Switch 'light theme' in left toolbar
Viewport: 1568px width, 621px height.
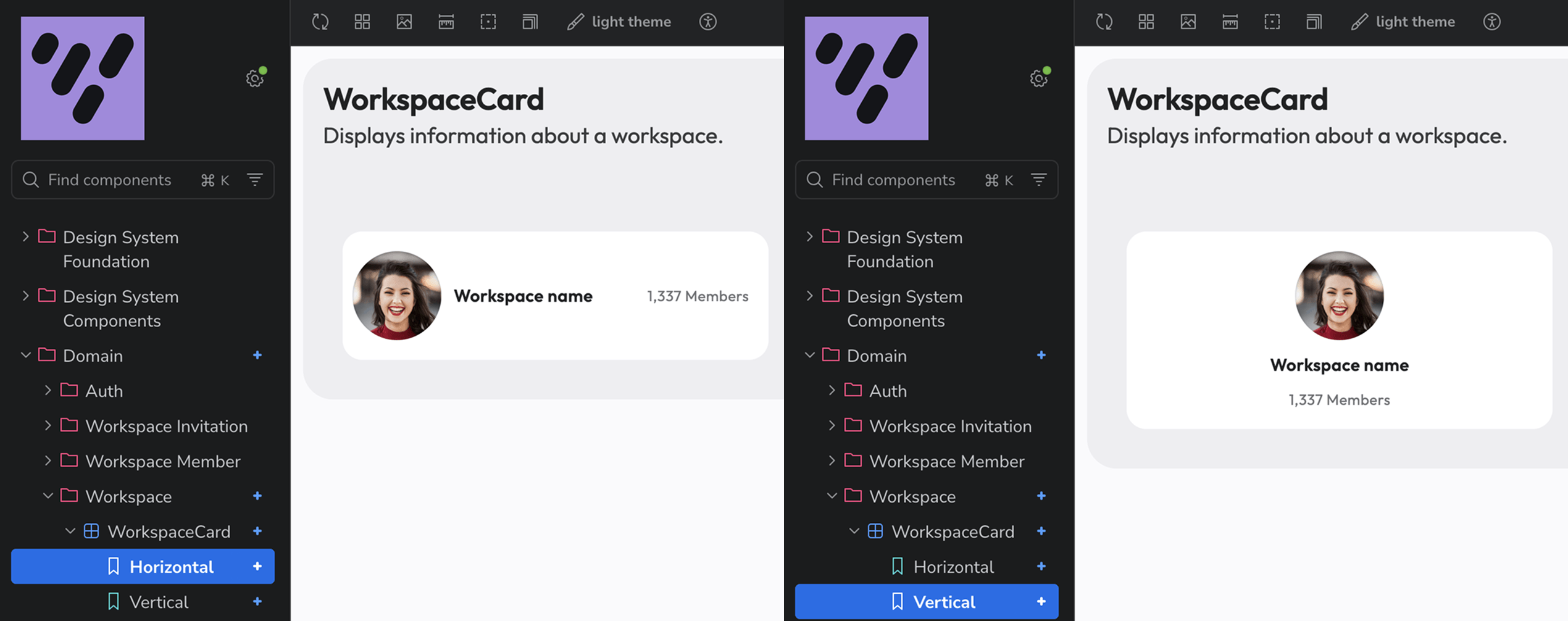[x=619, y=22]
